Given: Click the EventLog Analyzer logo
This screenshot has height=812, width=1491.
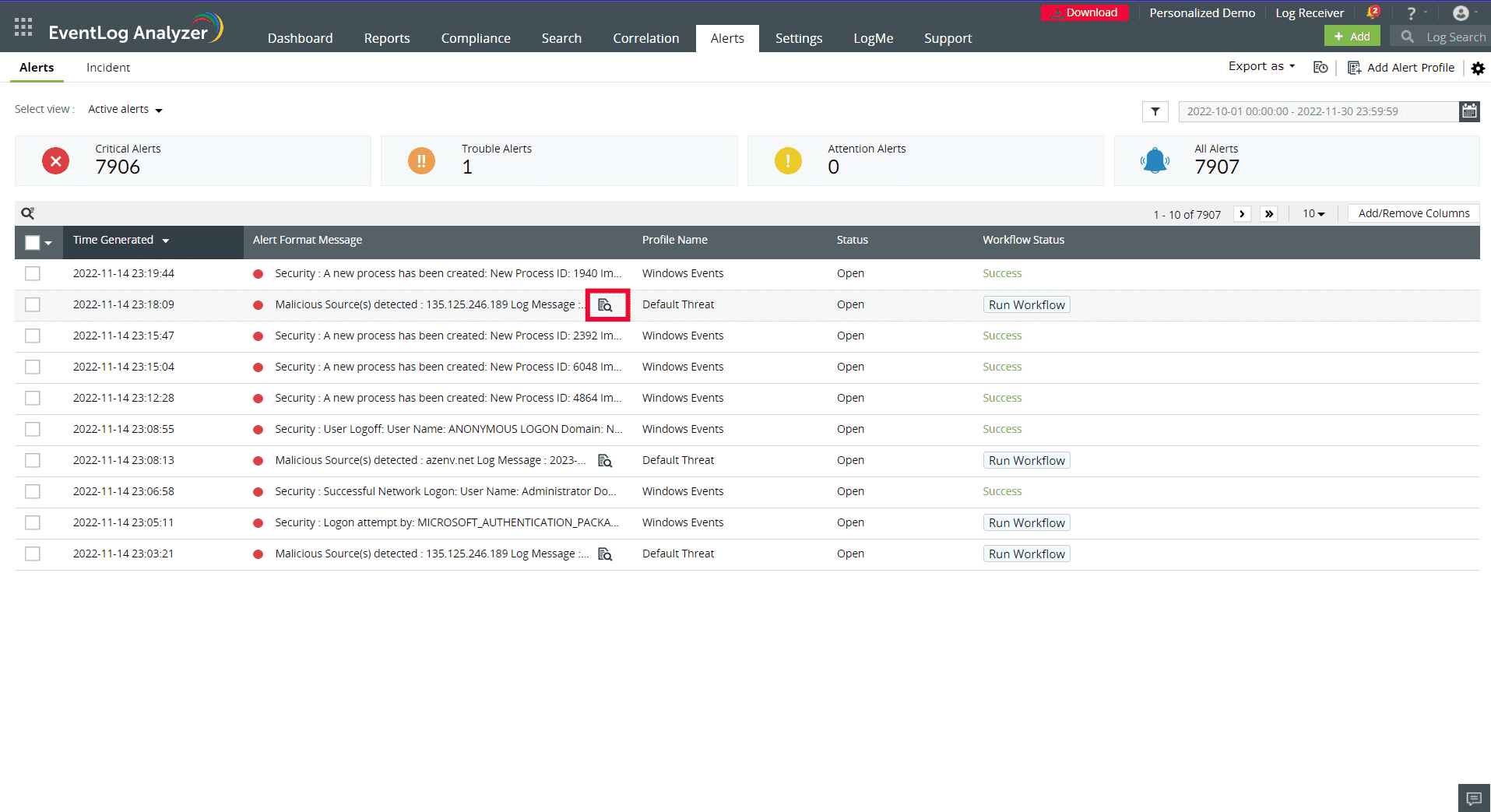Looking at the screenshot, I should (136, 30).
